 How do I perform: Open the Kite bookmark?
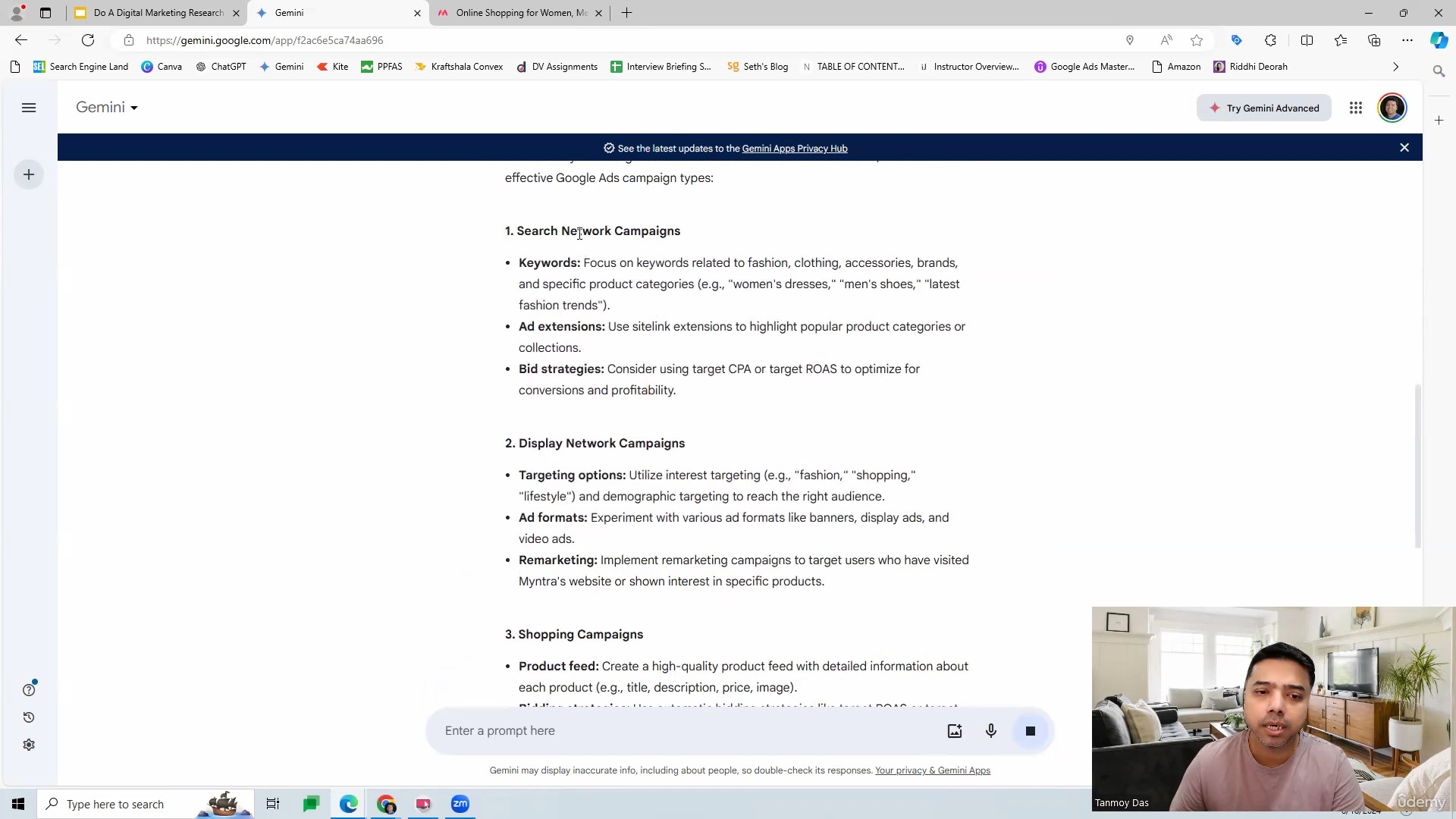[x=333, y=67]
